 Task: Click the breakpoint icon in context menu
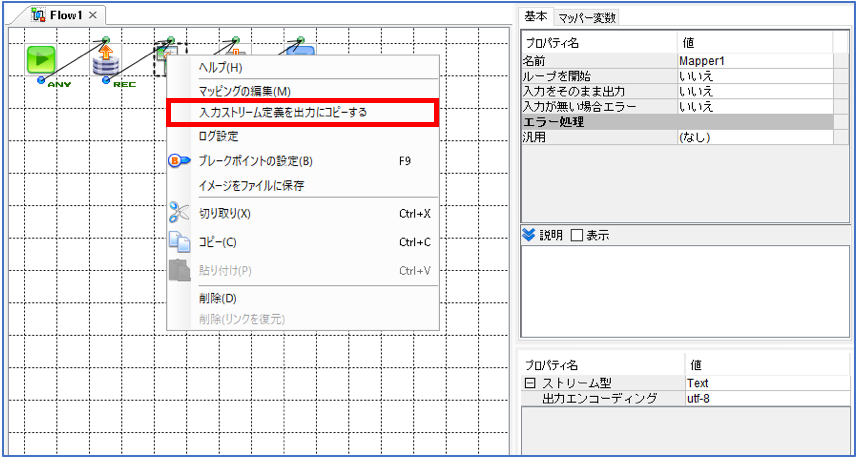[x=179, y=161]
